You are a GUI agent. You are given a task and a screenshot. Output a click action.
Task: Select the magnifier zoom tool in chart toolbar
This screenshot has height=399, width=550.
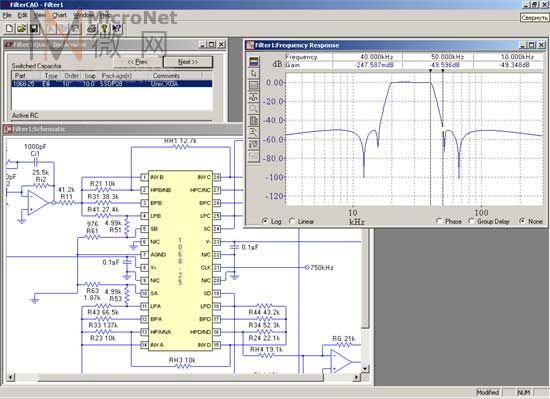point(254,109)
